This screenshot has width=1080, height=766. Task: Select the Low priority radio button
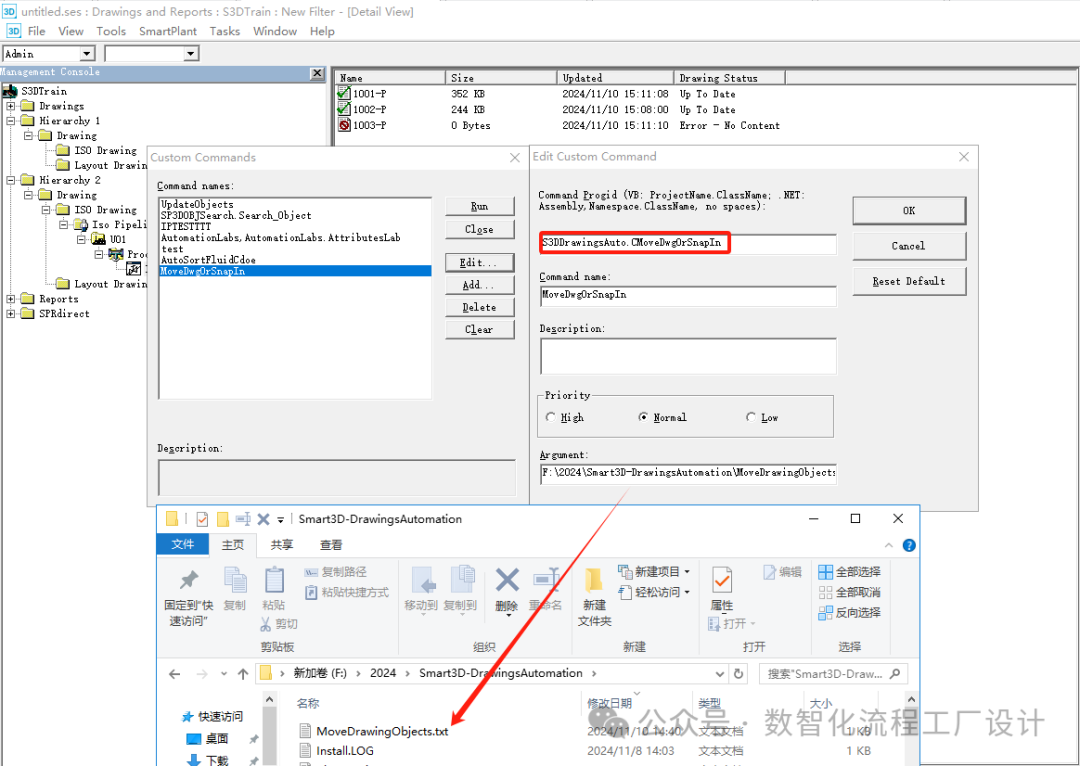tap(751, 417)
